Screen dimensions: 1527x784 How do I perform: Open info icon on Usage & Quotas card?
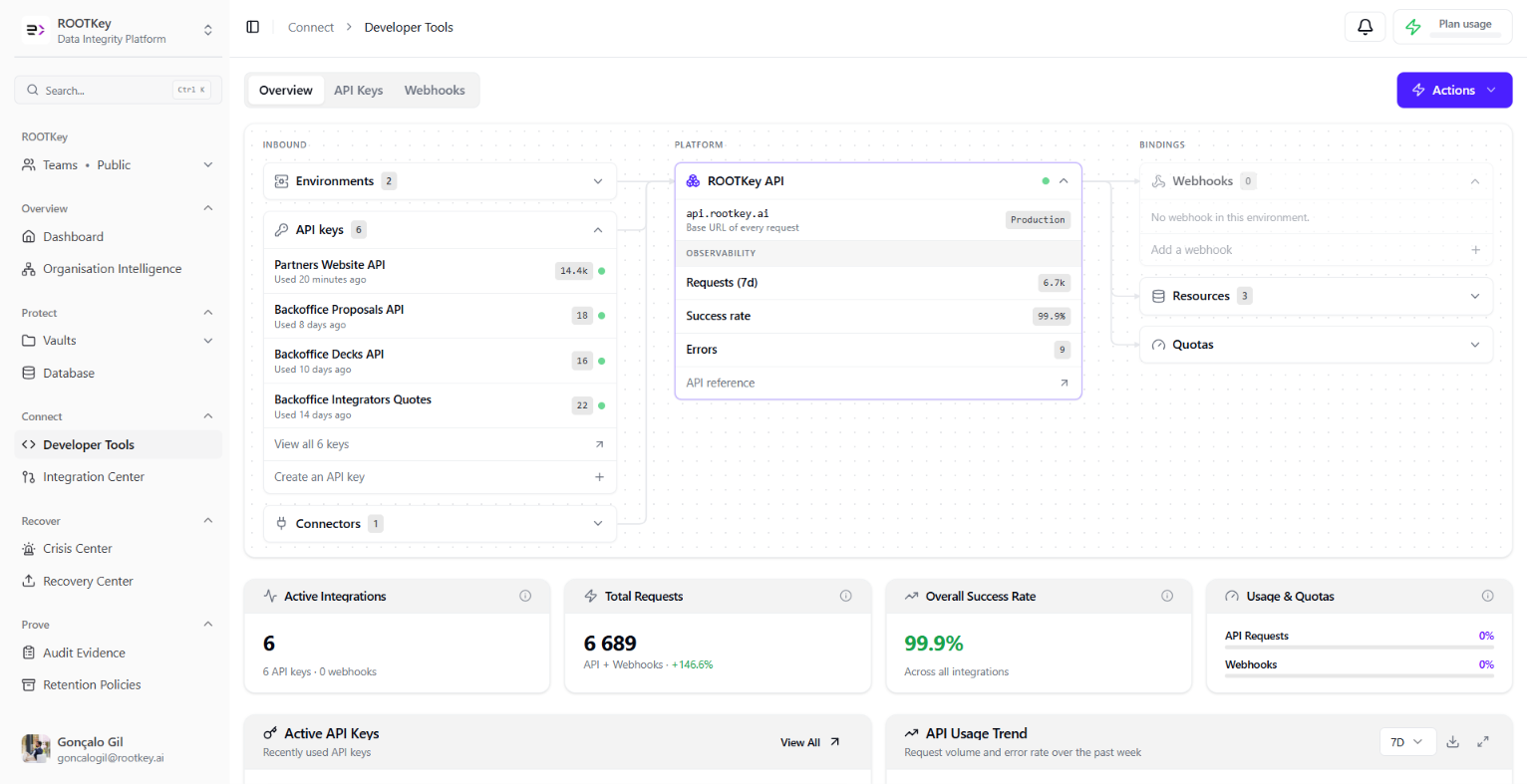1487,596
